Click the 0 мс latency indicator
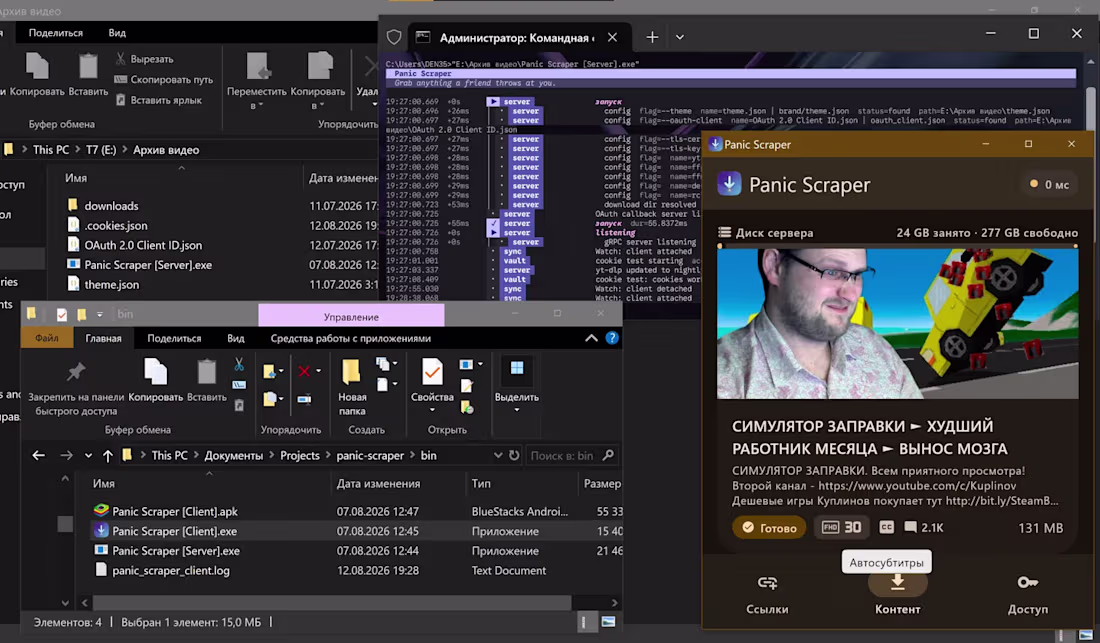 click(x=1049, y=184)
